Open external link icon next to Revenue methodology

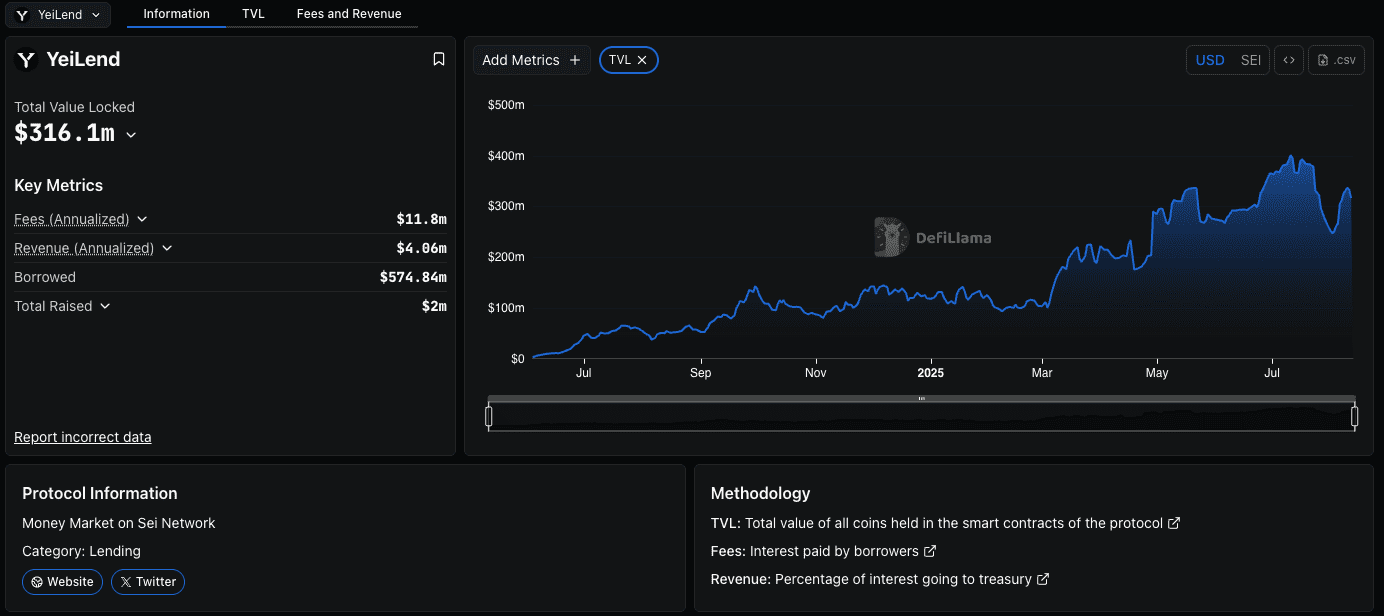pyautogui.click(x=1043, y=579)
